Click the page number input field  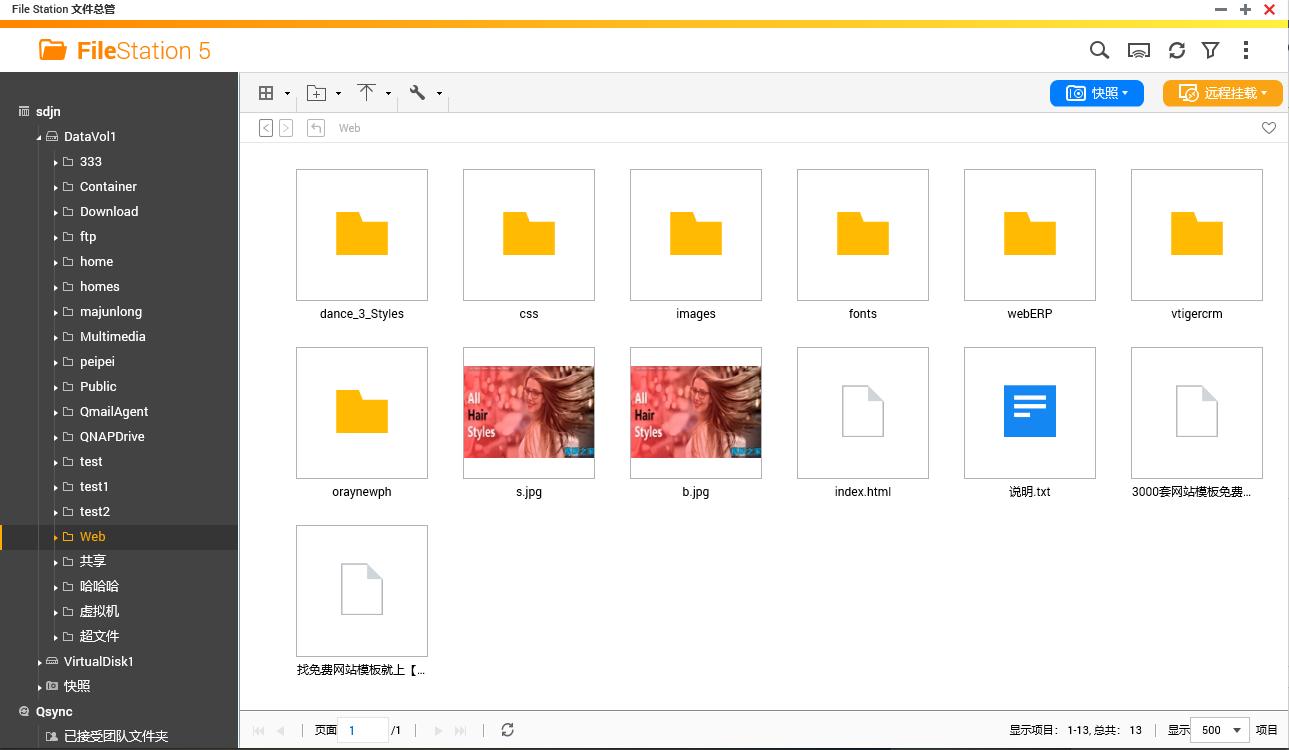pos(362,730)
